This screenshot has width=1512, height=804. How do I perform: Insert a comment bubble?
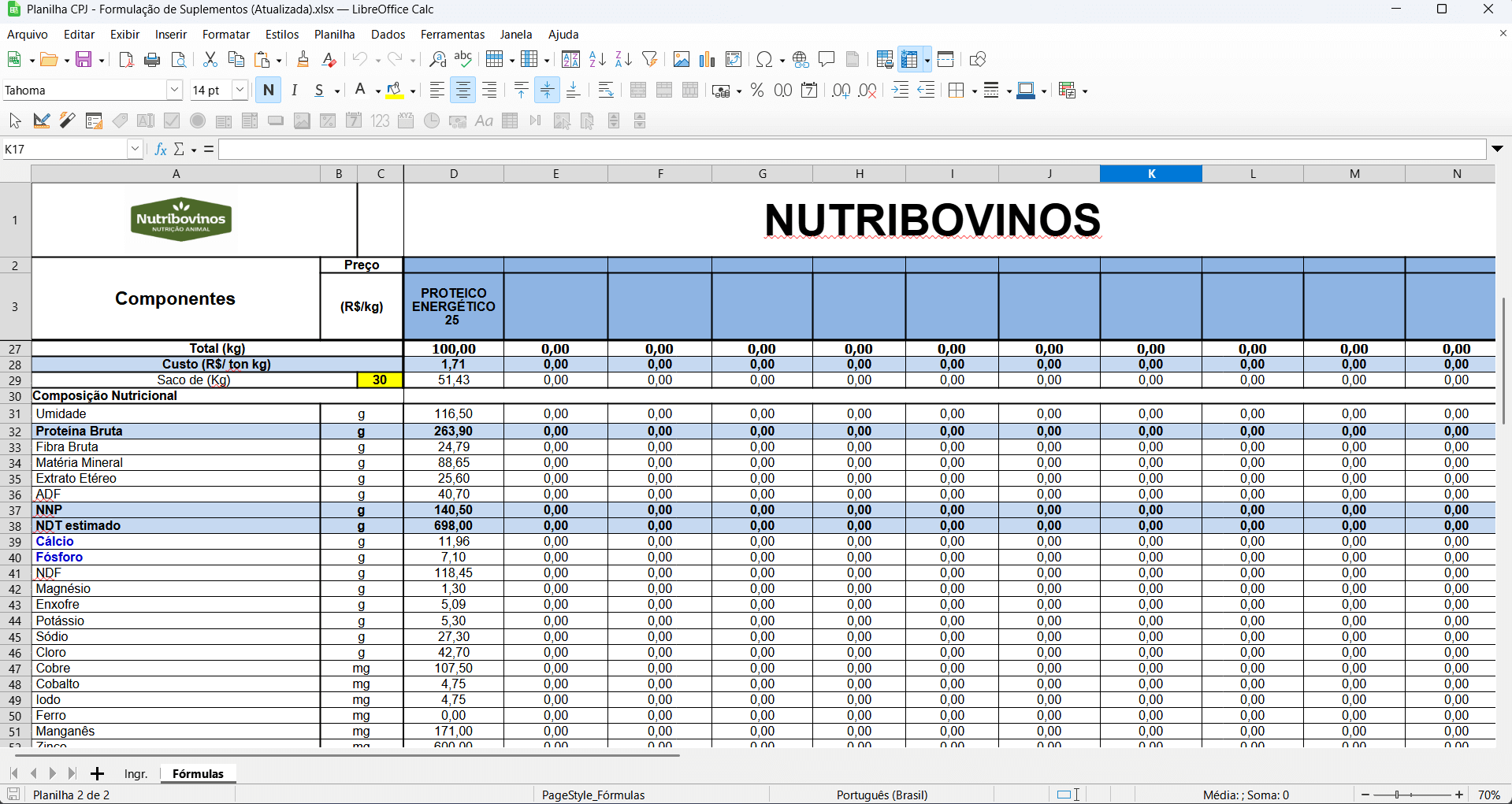(x=827, y=60)
